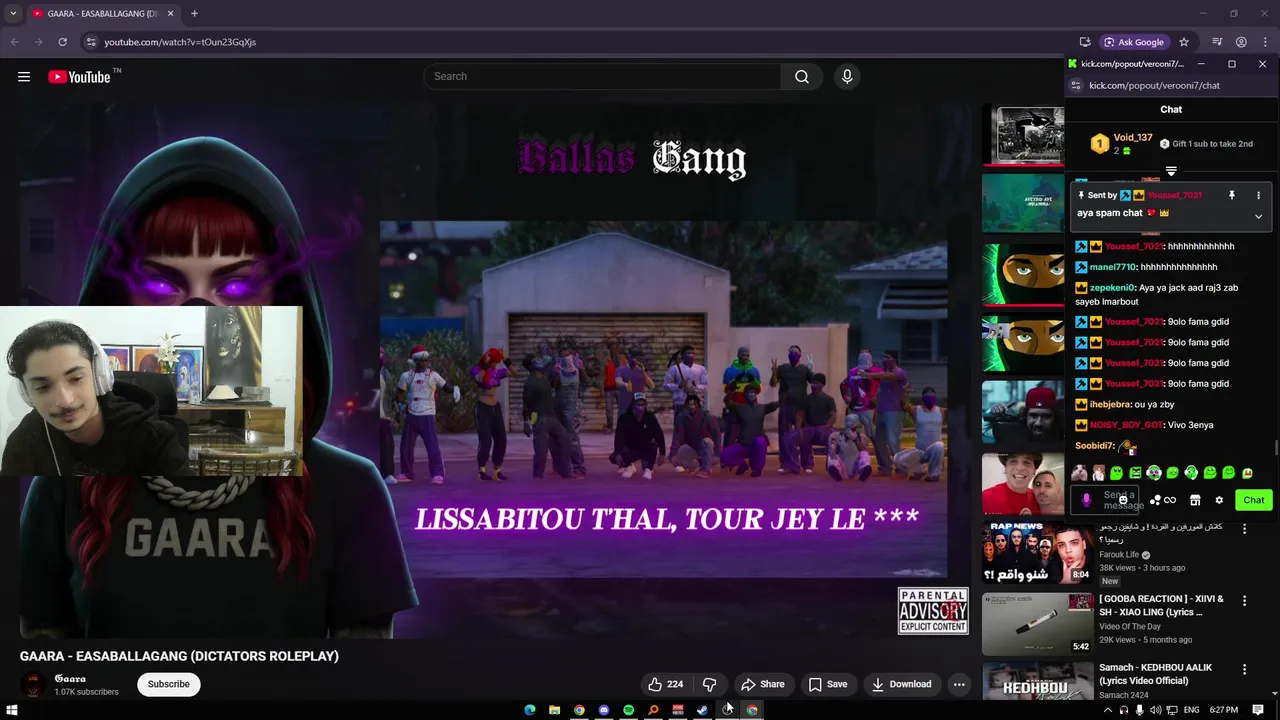Image resolution: width=1280 pixels, height=720 pixels.
Task: Open the Gaara channel name link
Action: 70,679
